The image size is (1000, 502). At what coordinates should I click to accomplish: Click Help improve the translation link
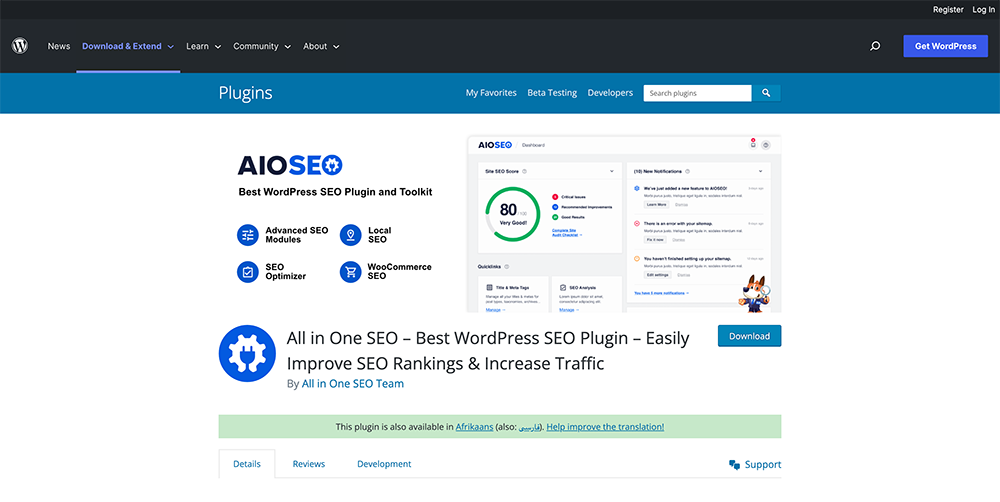[605, 427]
